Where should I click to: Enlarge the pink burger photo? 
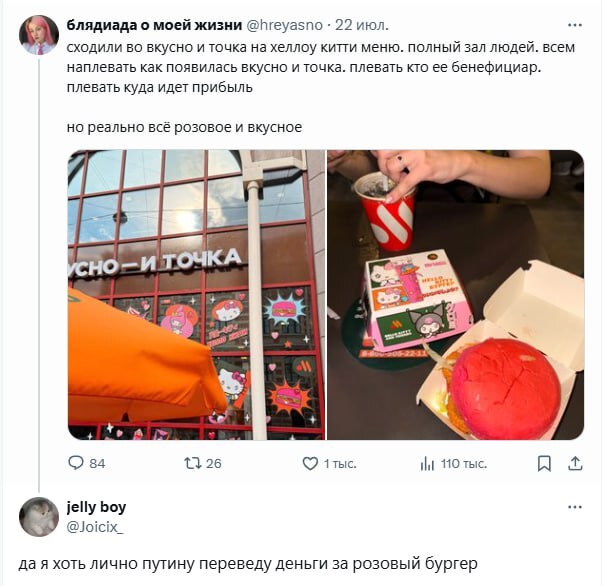point(456,295)
